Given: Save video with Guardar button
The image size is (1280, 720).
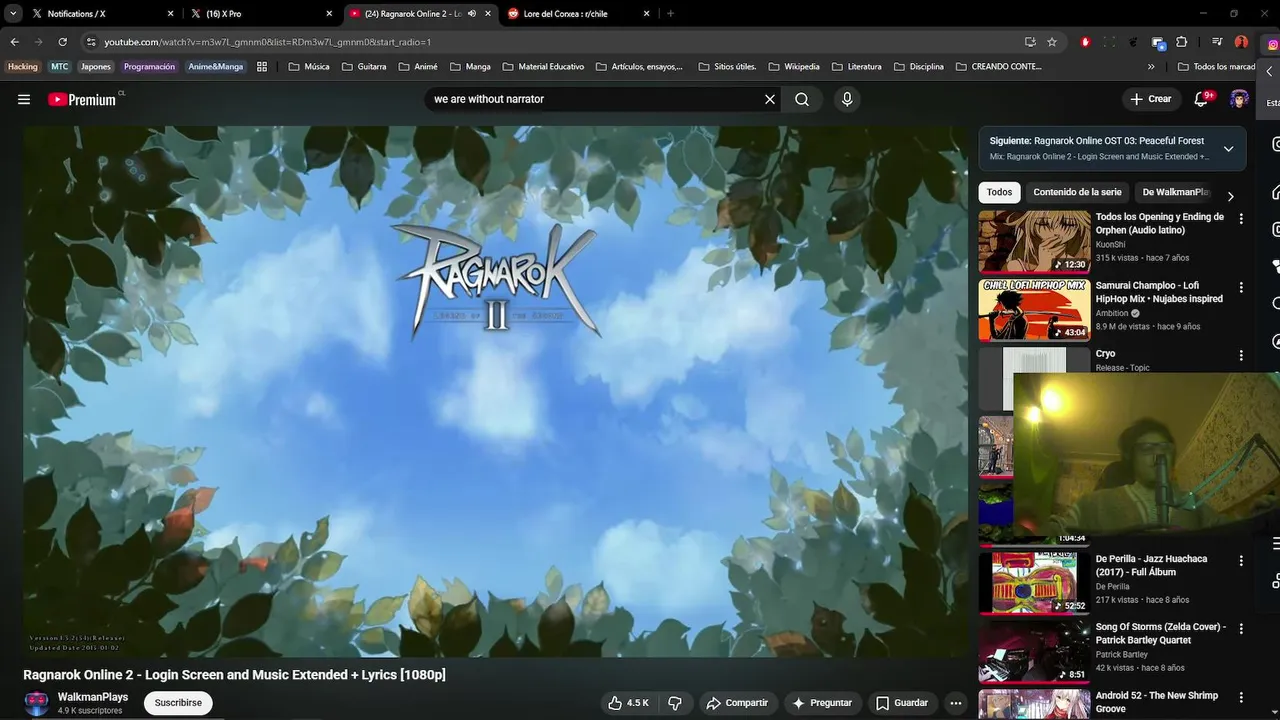Looking at the screenshot, I should point(902,703).
